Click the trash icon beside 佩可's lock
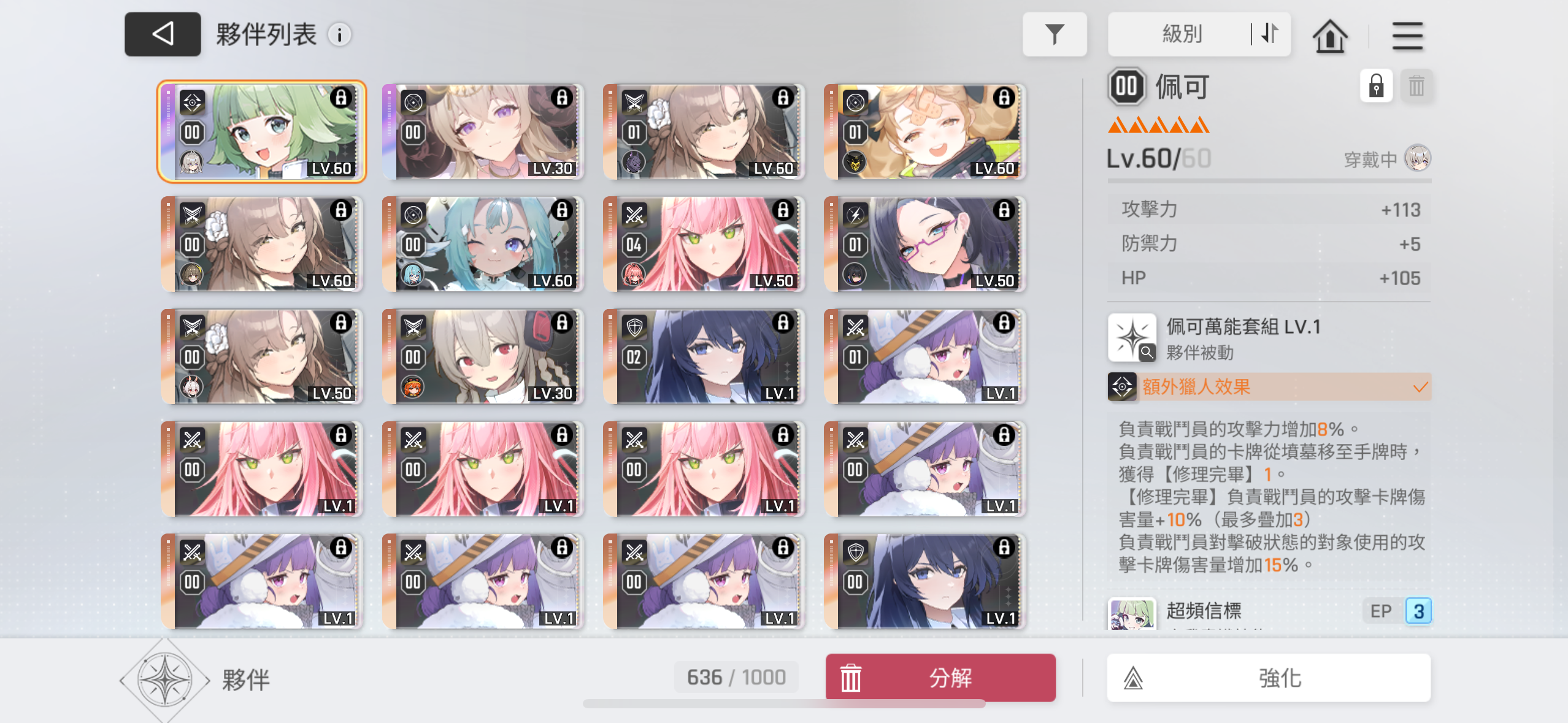The height and width of the screenshot is (723, 1568). coord(1416,86)
